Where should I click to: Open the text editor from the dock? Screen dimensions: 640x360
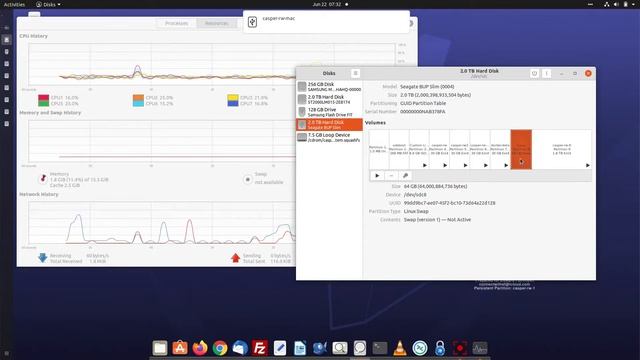[280, 348]
